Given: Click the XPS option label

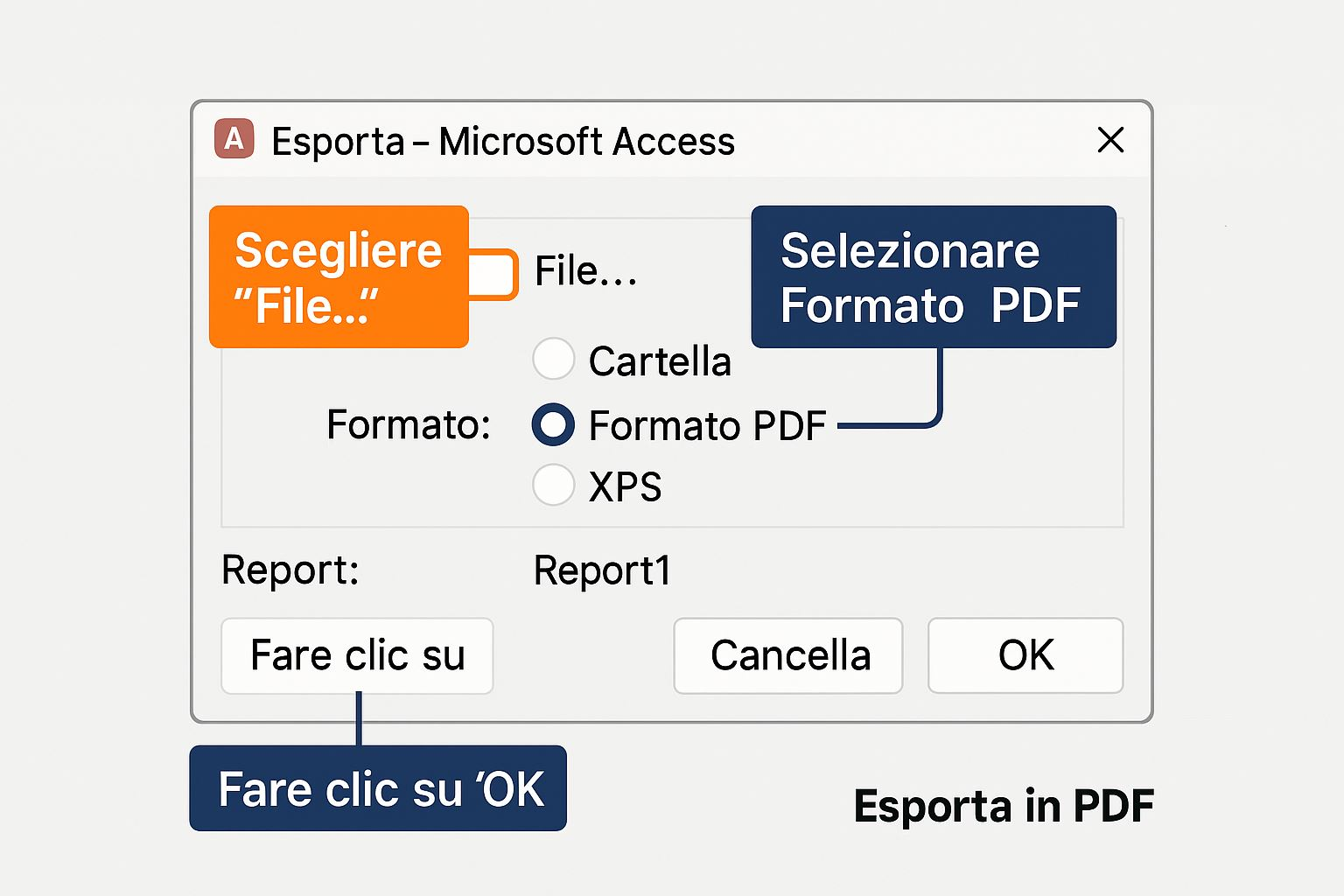Looking at the screenshot, I should pyautogui.click(x=625, y=486).
